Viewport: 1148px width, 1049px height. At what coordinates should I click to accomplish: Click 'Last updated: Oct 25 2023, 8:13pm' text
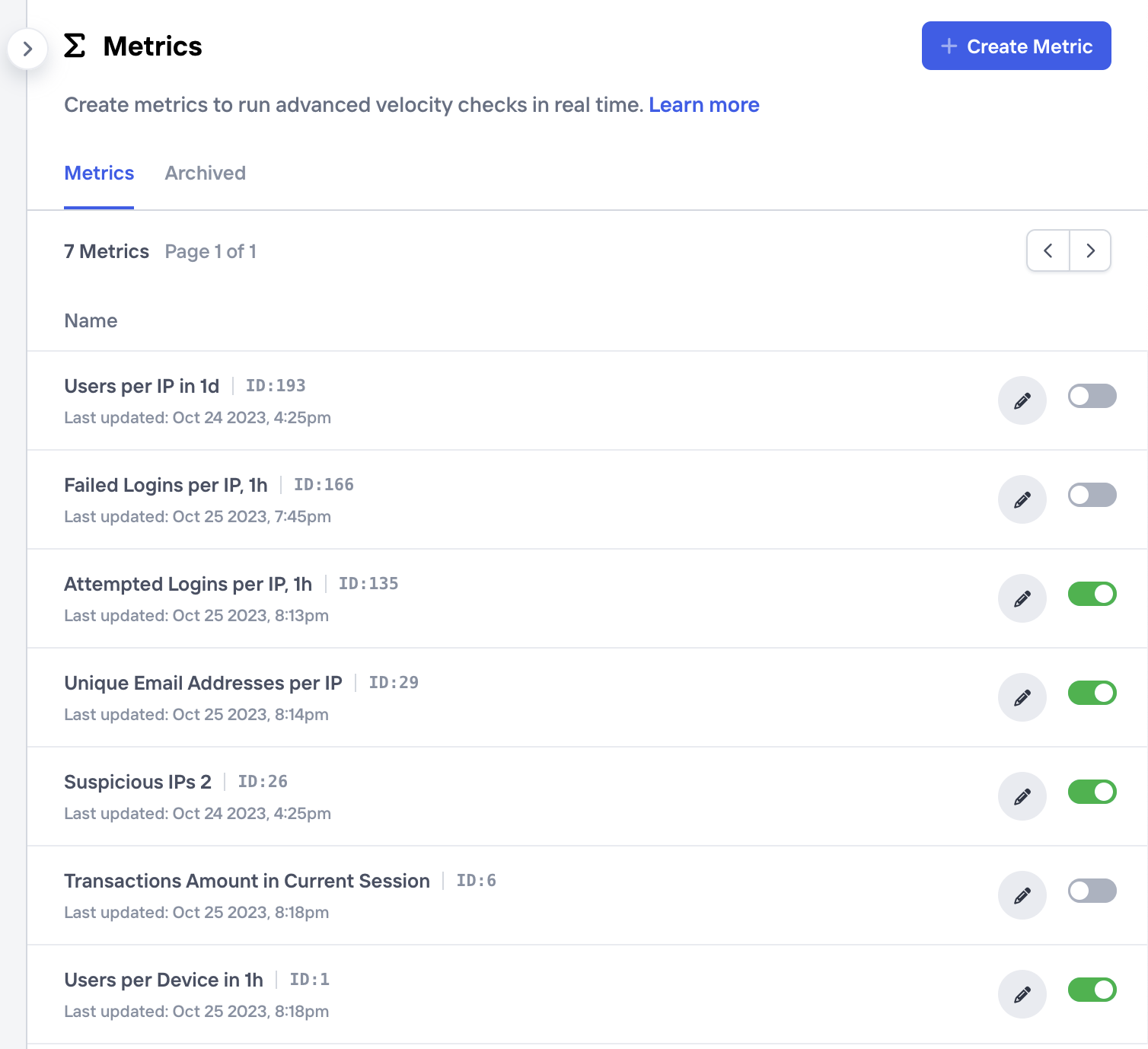(x=196, y=616)
